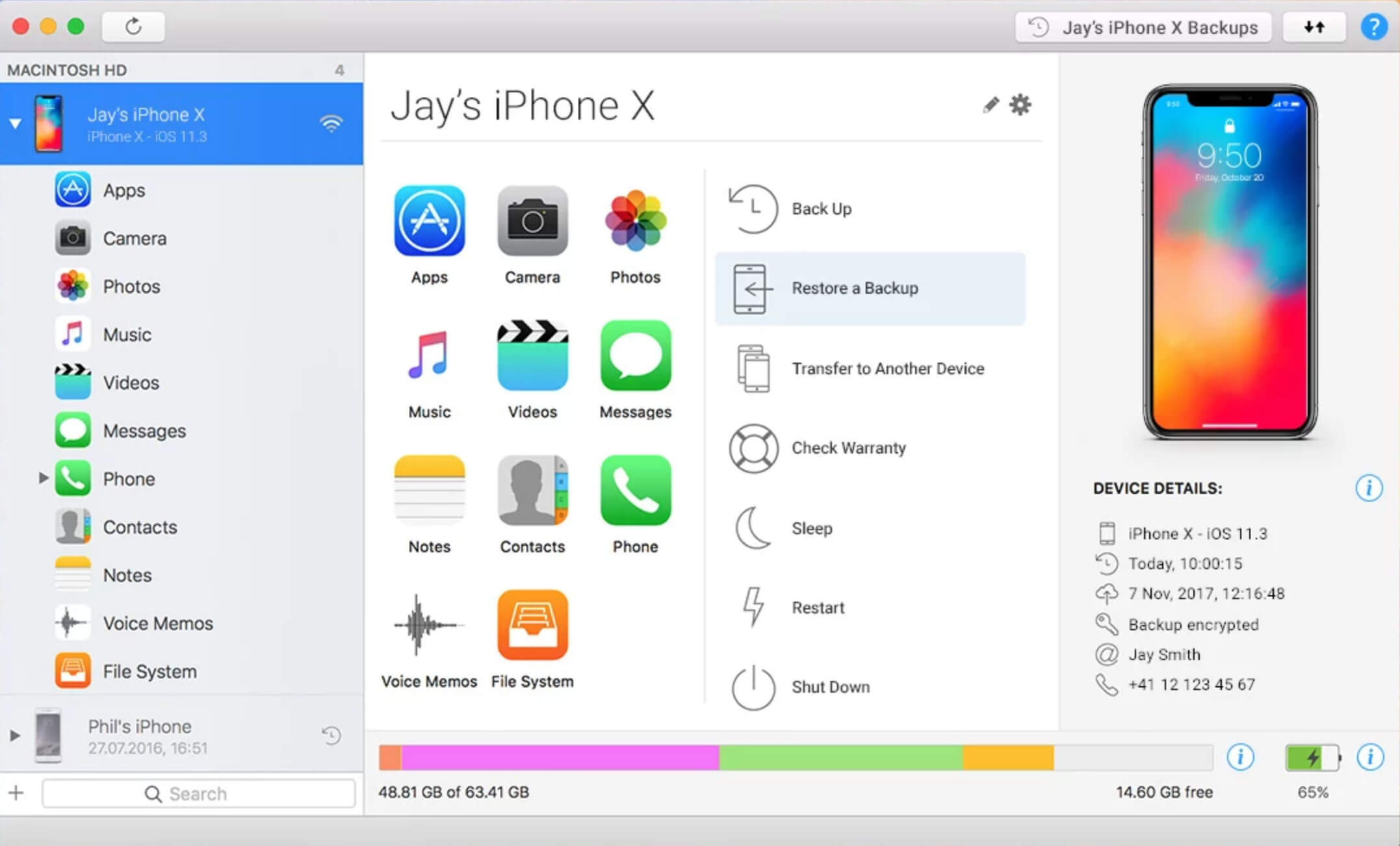Click the pencil rename icon beside device name
The height and width of the screenshot is (846, 1400).
pyautogui.click(x=990, y=105)
